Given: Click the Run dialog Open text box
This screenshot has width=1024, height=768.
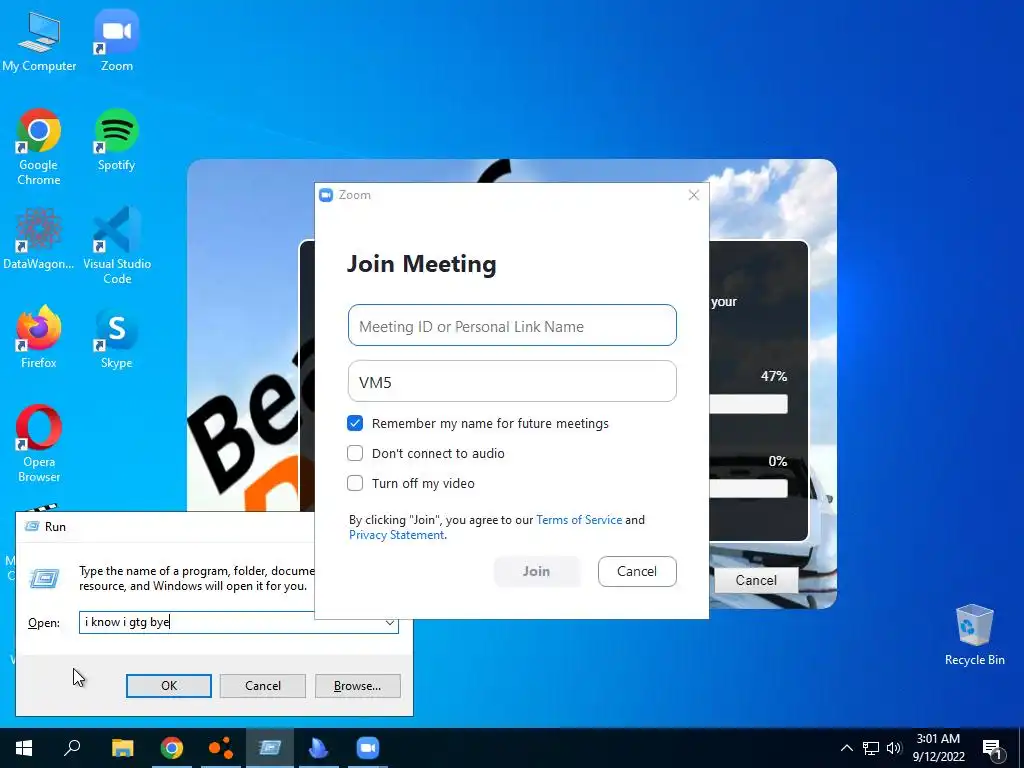Looking at the screenshot, I should click(231, 622).
